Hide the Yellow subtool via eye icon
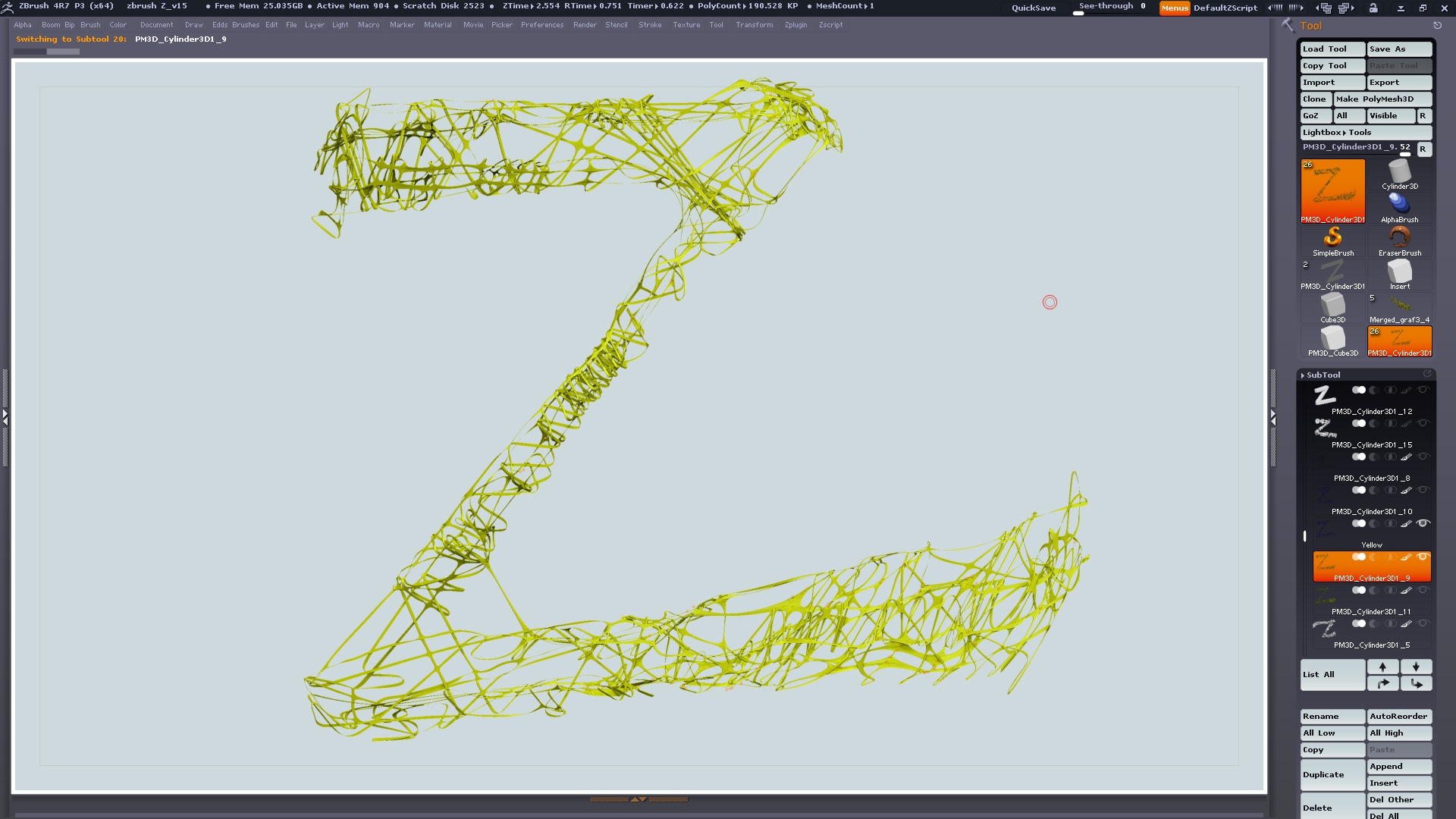1456x819 pixels. [1423, 523]
